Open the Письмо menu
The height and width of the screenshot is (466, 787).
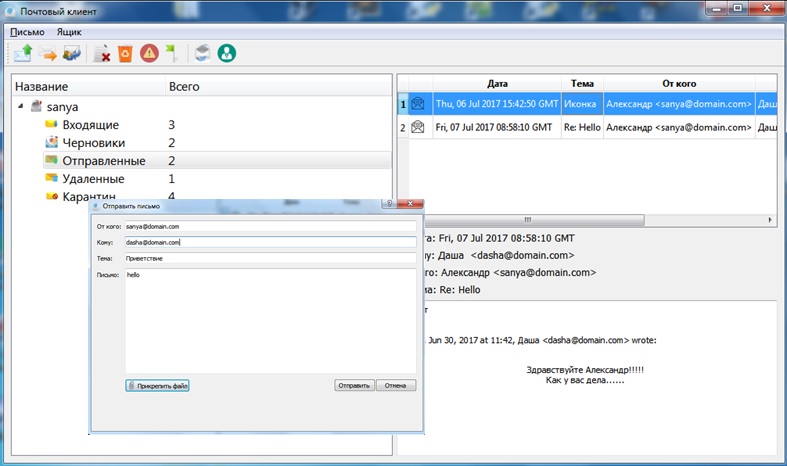pyautogui.click(x=27, y=32)
